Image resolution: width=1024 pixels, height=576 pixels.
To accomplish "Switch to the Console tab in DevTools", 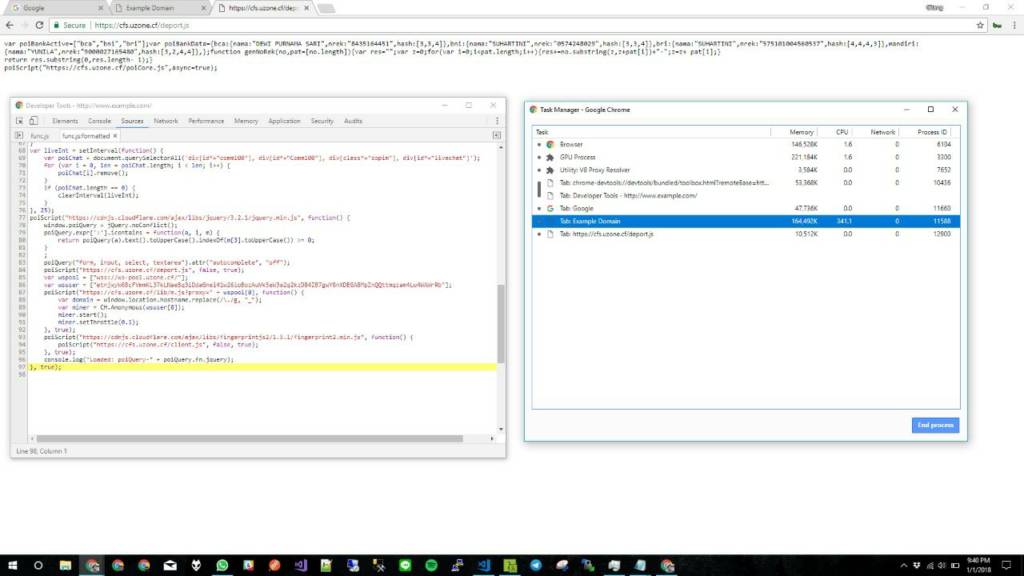I will pyautogui.click(x=99, y=121).
